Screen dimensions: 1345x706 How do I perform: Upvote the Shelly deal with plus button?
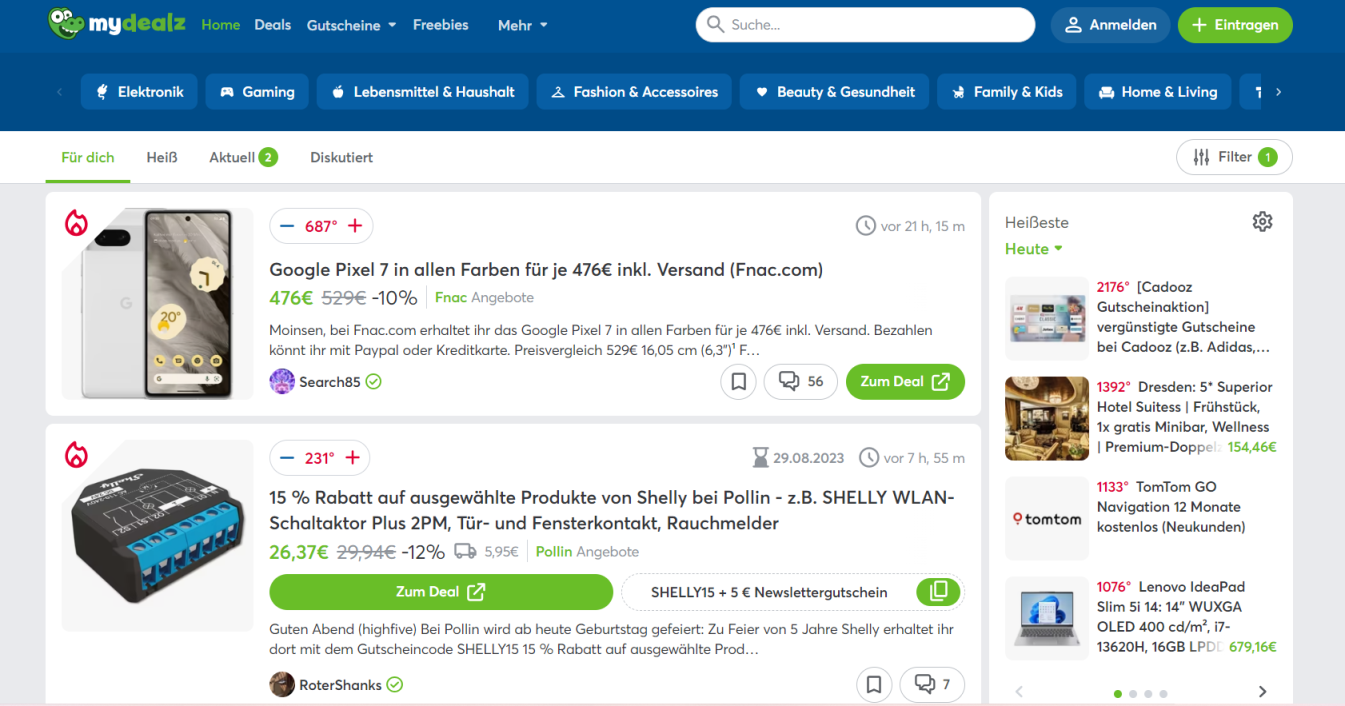(x=352, y=458)
